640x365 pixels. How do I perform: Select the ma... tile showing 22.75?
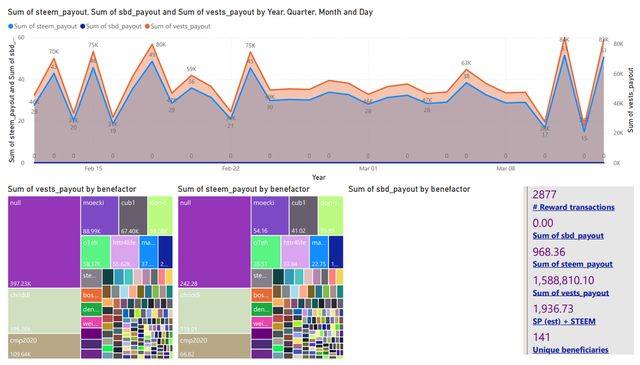[319, 252]
